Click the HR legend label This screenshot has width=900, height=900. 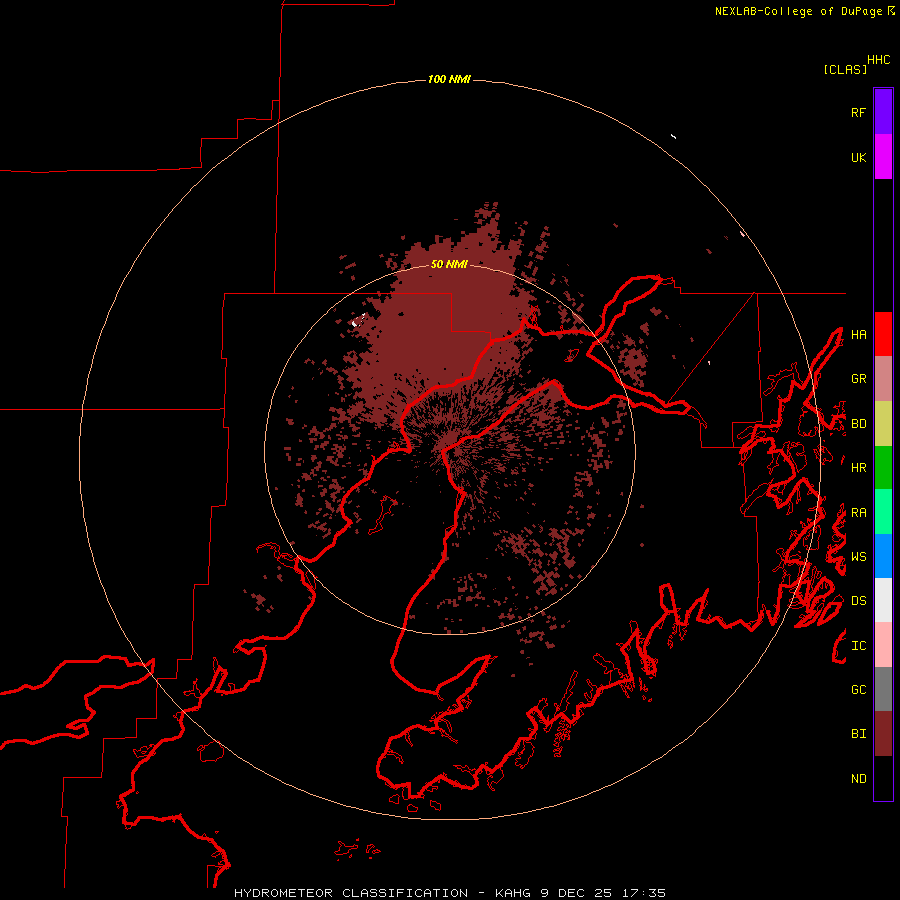[858, 468]
